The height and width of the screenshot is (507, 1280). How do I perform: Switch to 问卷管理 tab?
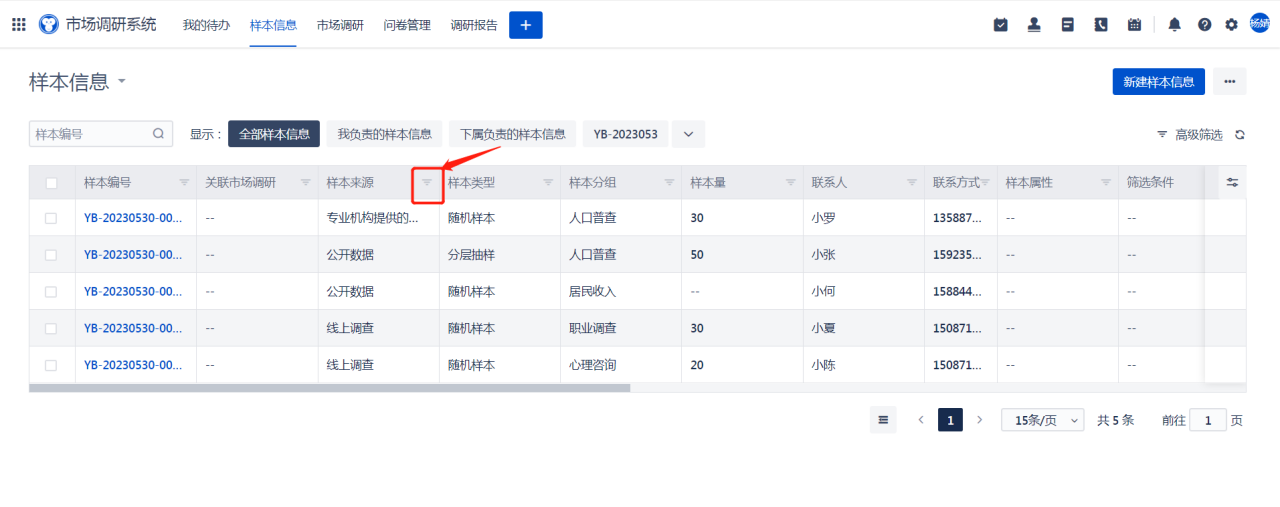click(x=407, y=25)
